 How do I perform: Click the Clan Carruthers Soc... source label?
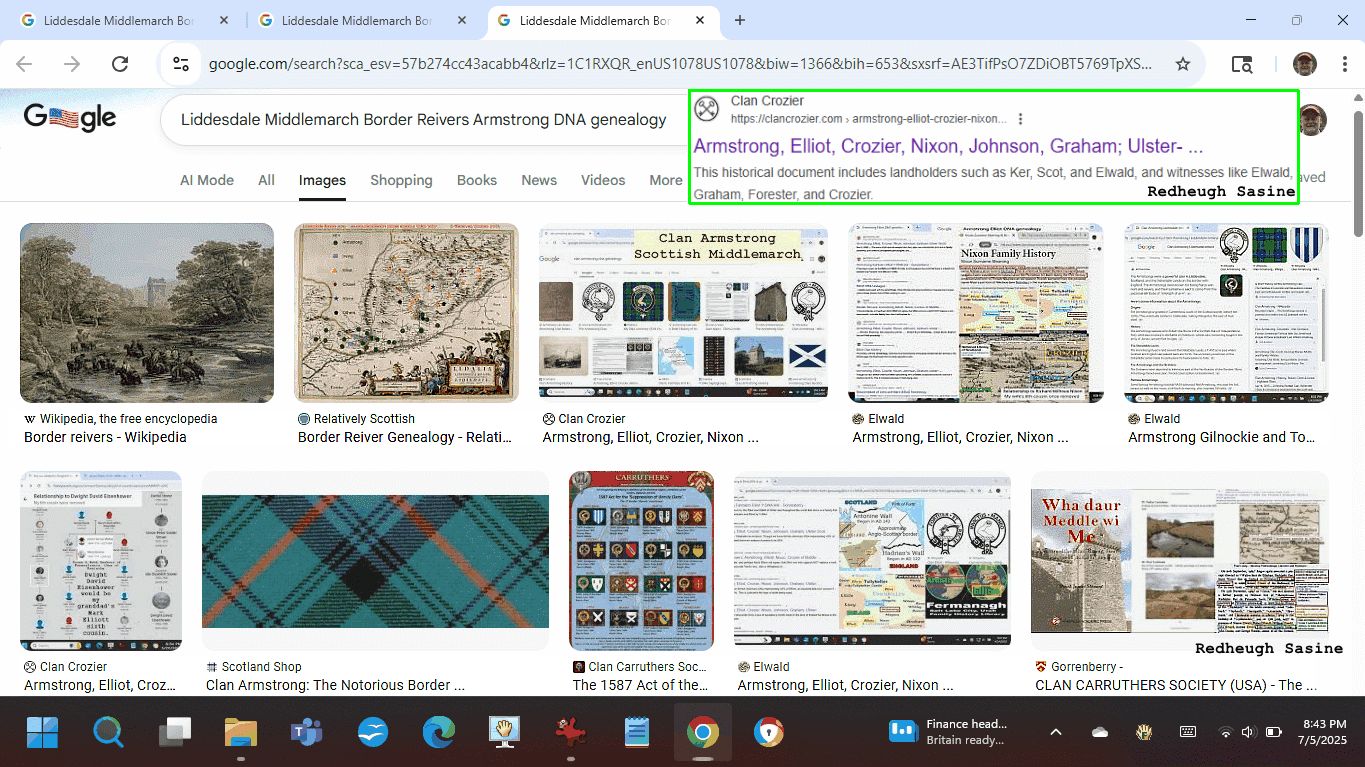[648, 667]
